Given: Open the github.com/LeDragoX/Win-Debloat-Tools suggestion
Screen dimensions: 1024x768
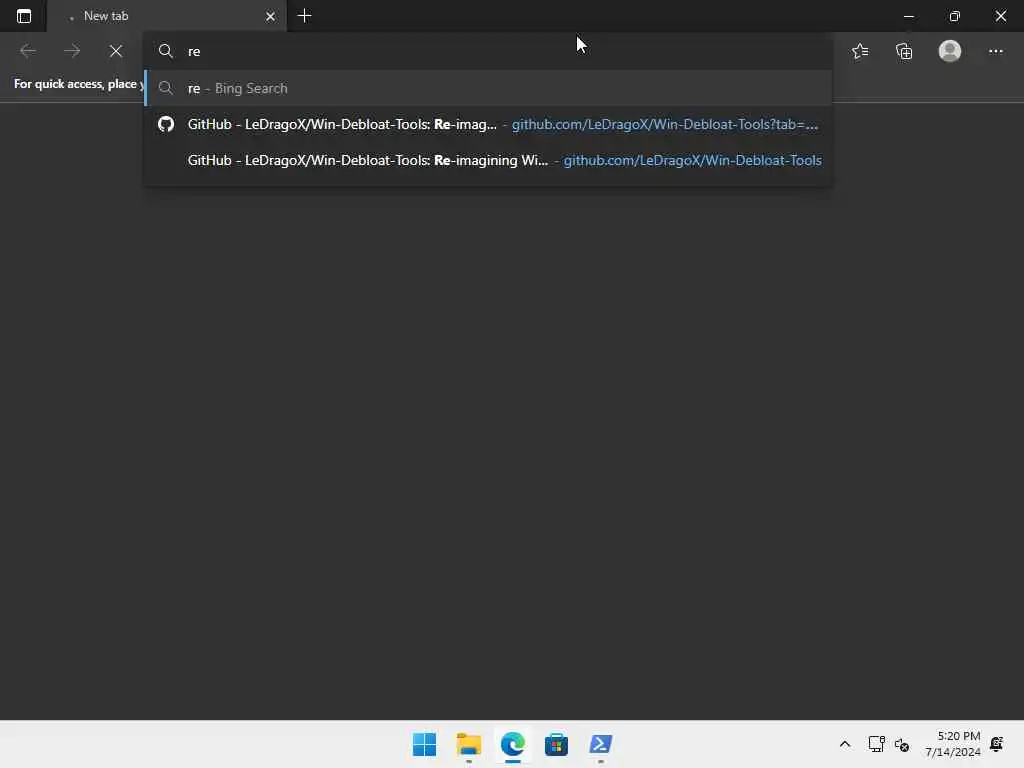Looking at the screenshot, I should click(x=487, y=160).
